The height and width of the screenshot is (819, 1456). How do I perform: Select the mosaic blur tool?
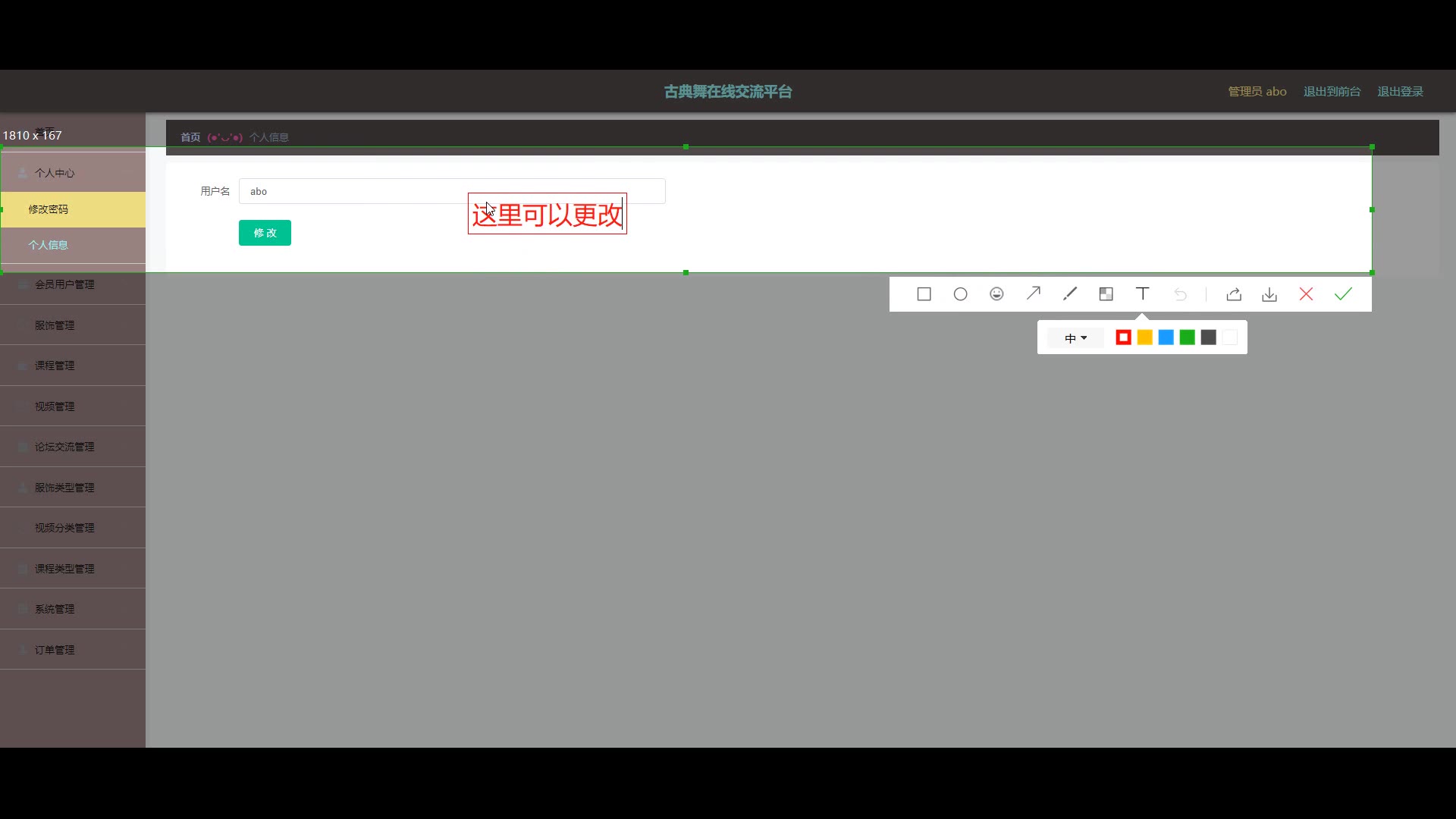pos(1106,294)
